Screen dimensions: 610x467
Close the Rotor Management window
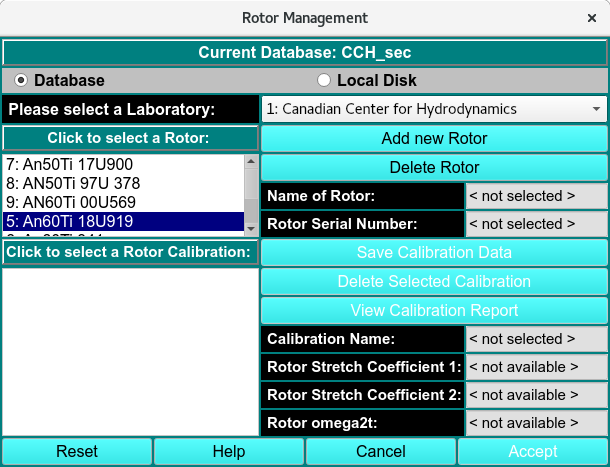click(x=592, y=18)
